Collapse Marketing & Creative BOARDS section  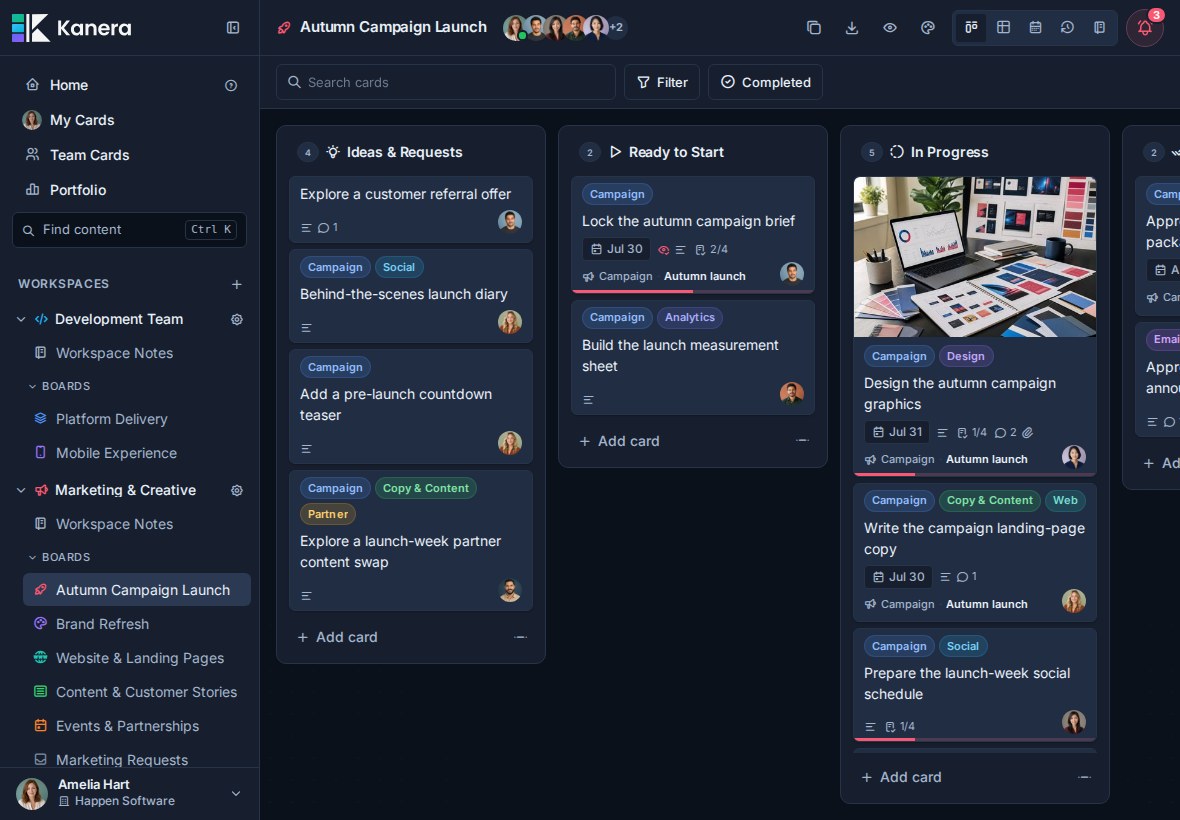pyautogui.click(x=32, y=557)
